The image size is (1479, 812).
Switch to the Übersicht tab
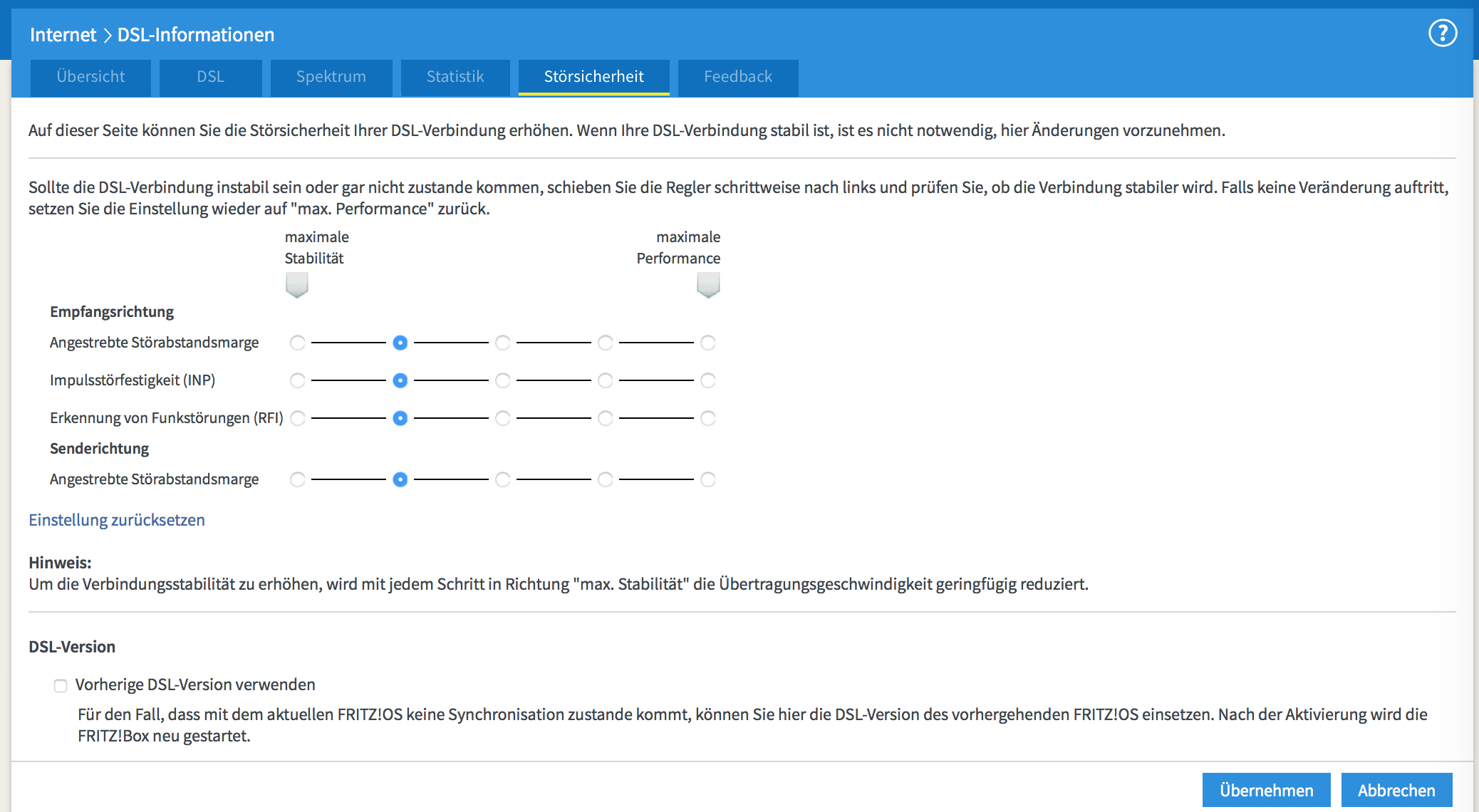(90, 77)
